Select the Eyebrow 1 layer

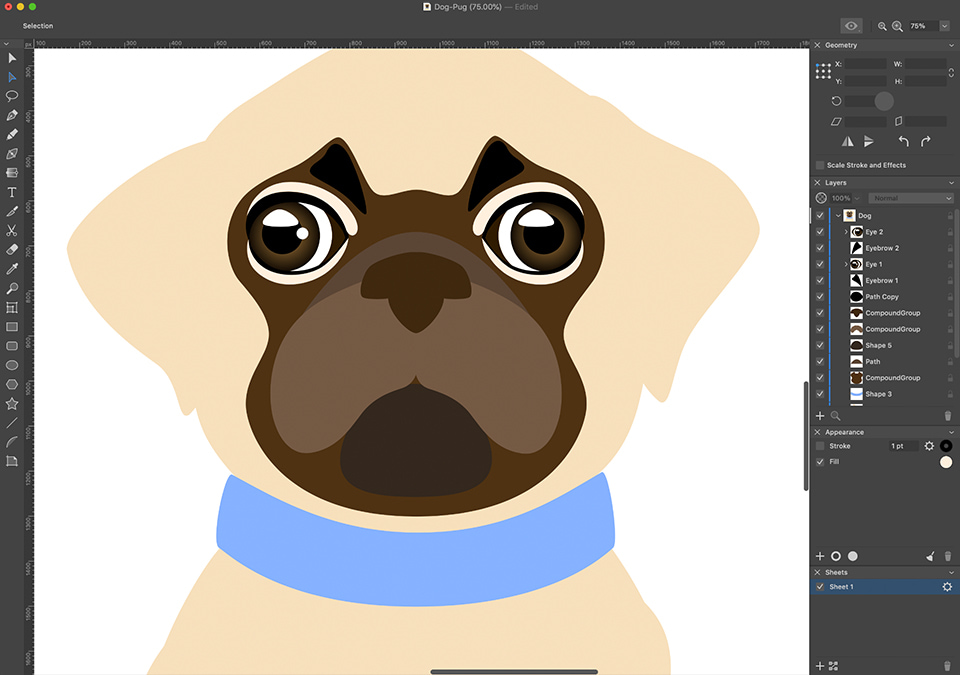[x=882, y=281]
